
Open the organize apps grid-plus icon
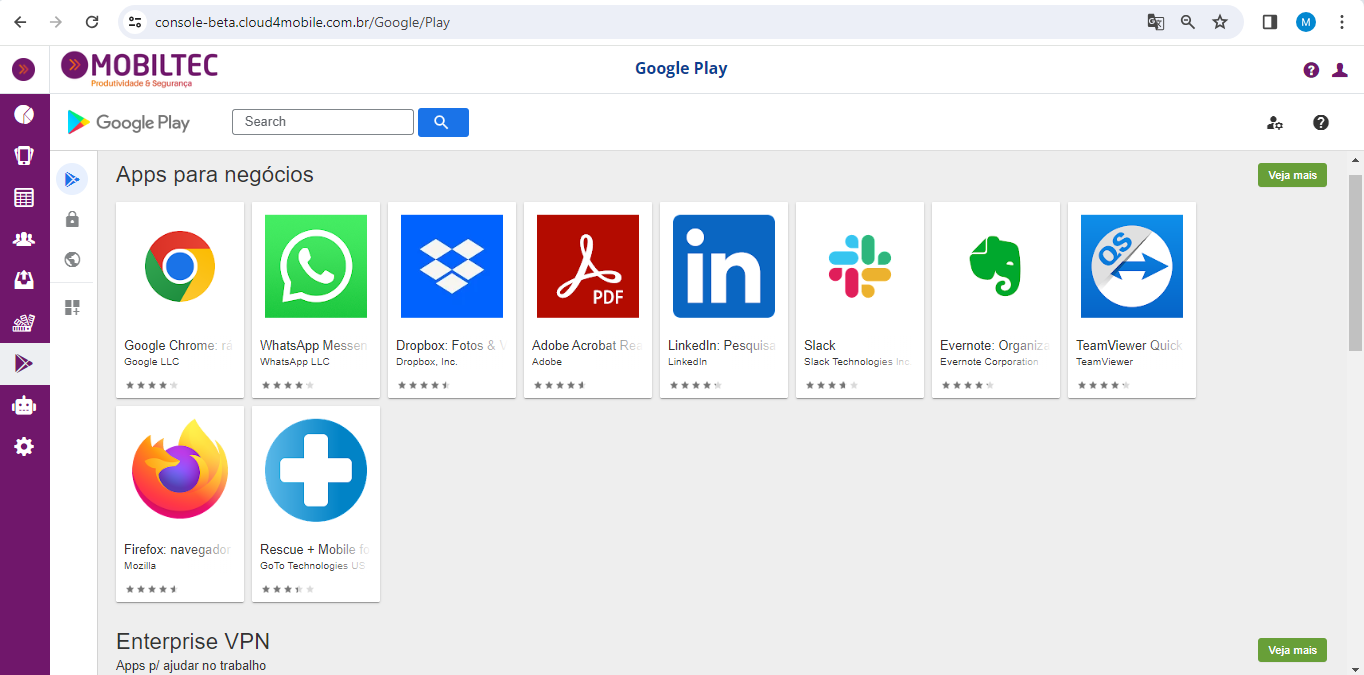click(x=72, y=307)
